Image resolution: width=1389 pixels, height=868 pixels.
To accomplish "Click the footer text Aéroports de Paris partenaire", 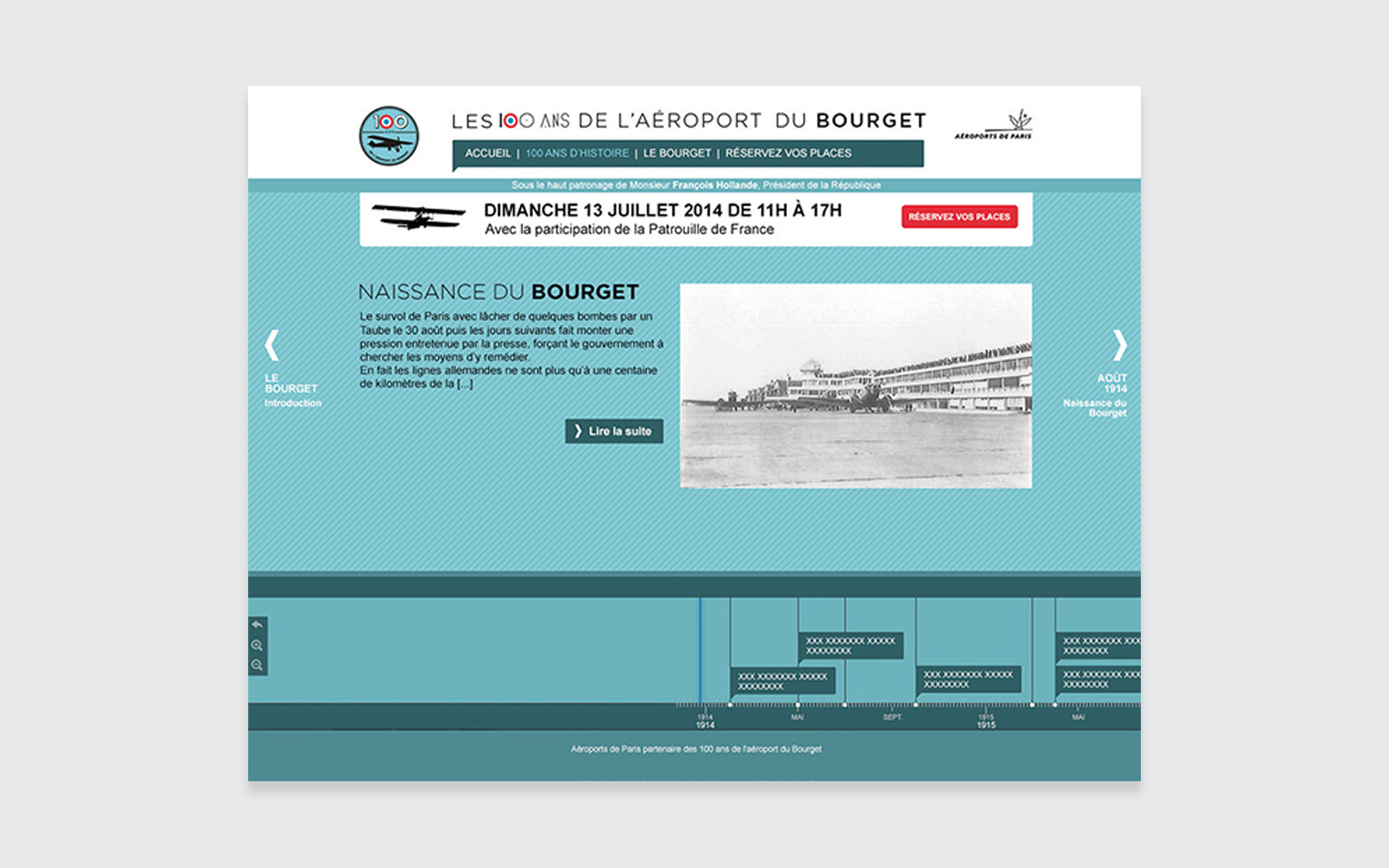I will click(696, 749).
